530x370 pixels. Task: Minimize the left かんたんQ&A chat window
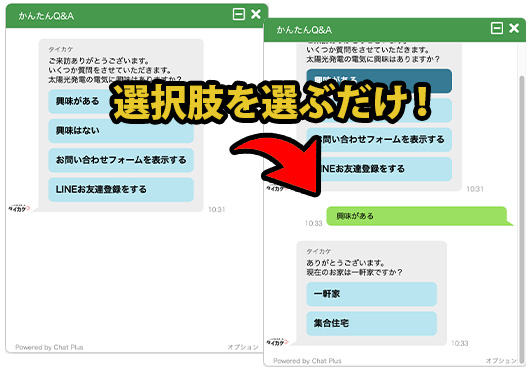[239, 15]
